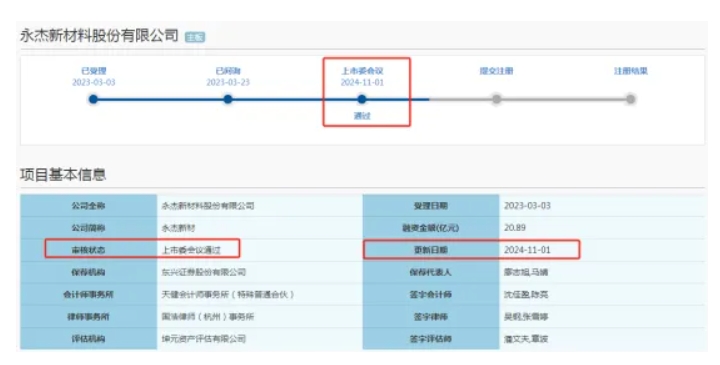Click the 融资金额(亿元) label cell
This screenshot has width=720, height=365.
pos(431,228)
